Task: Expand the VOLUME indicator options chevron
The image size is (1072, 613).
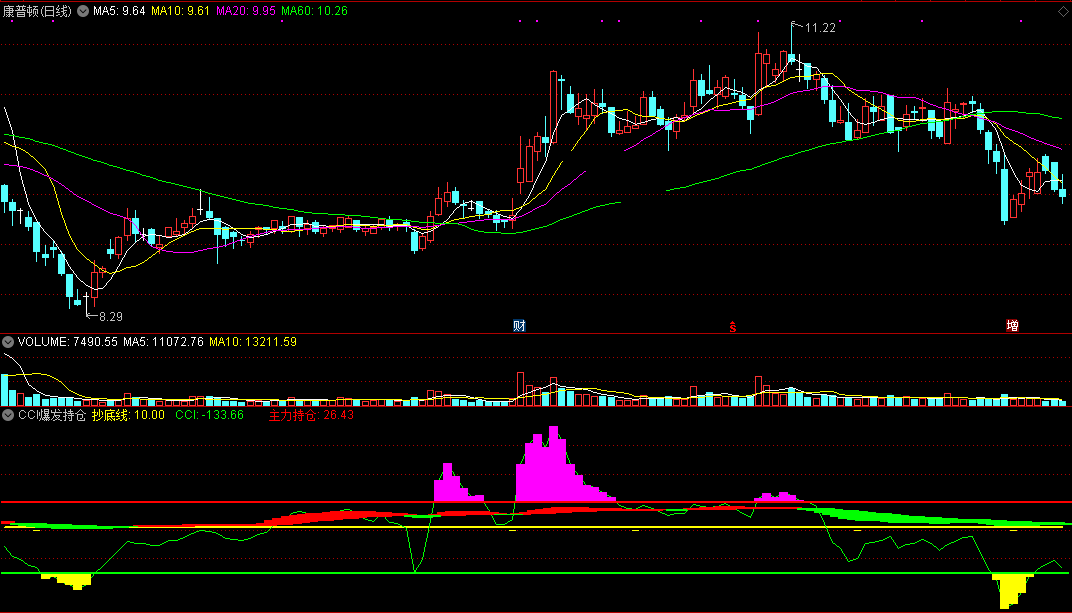Action: [x=8, y=342]
